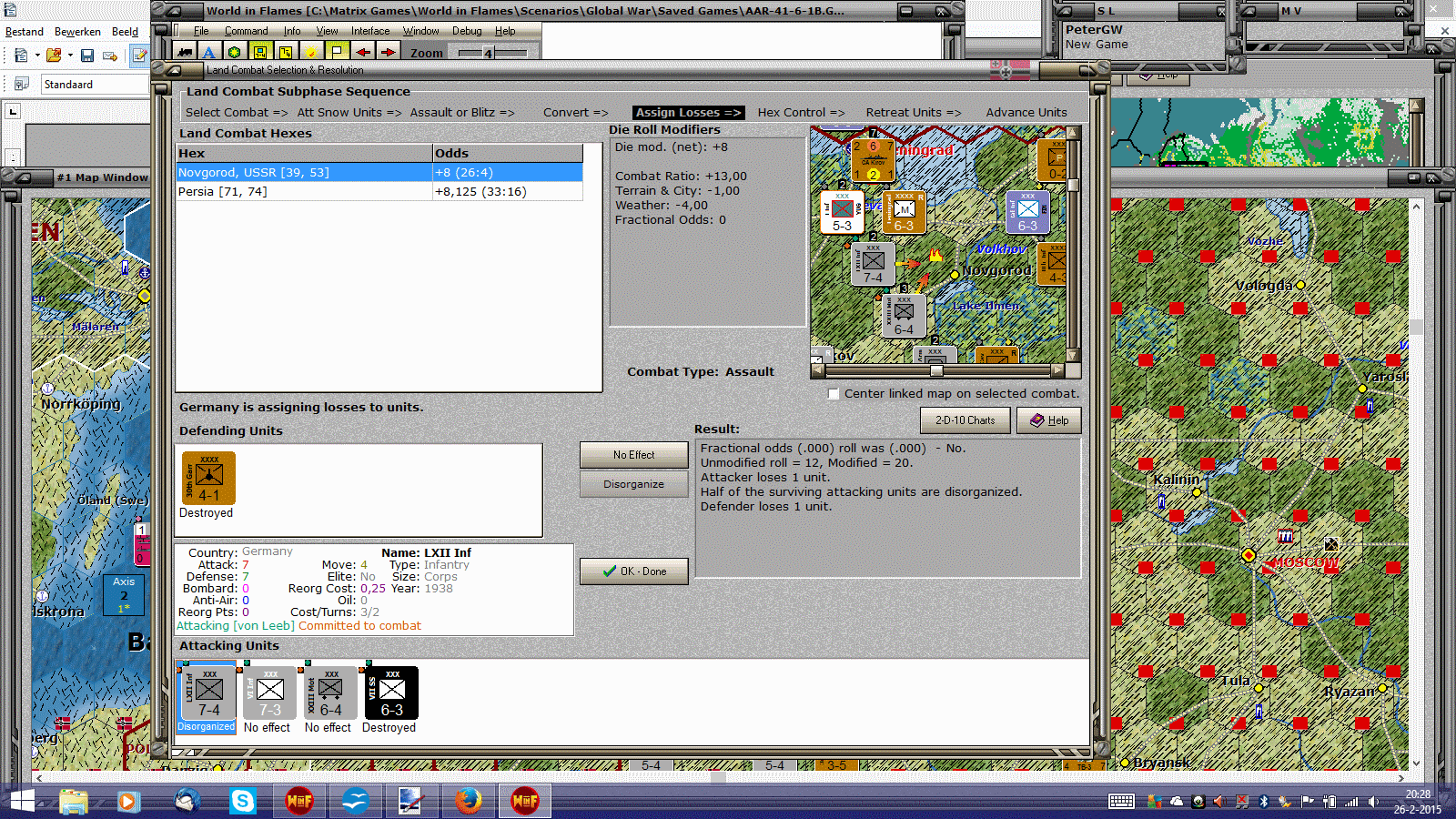The width and height of the screenshot is (1456, 819).
Task: Select the LXII Inf 7-4 attacking unit
Action: (208, 693)
